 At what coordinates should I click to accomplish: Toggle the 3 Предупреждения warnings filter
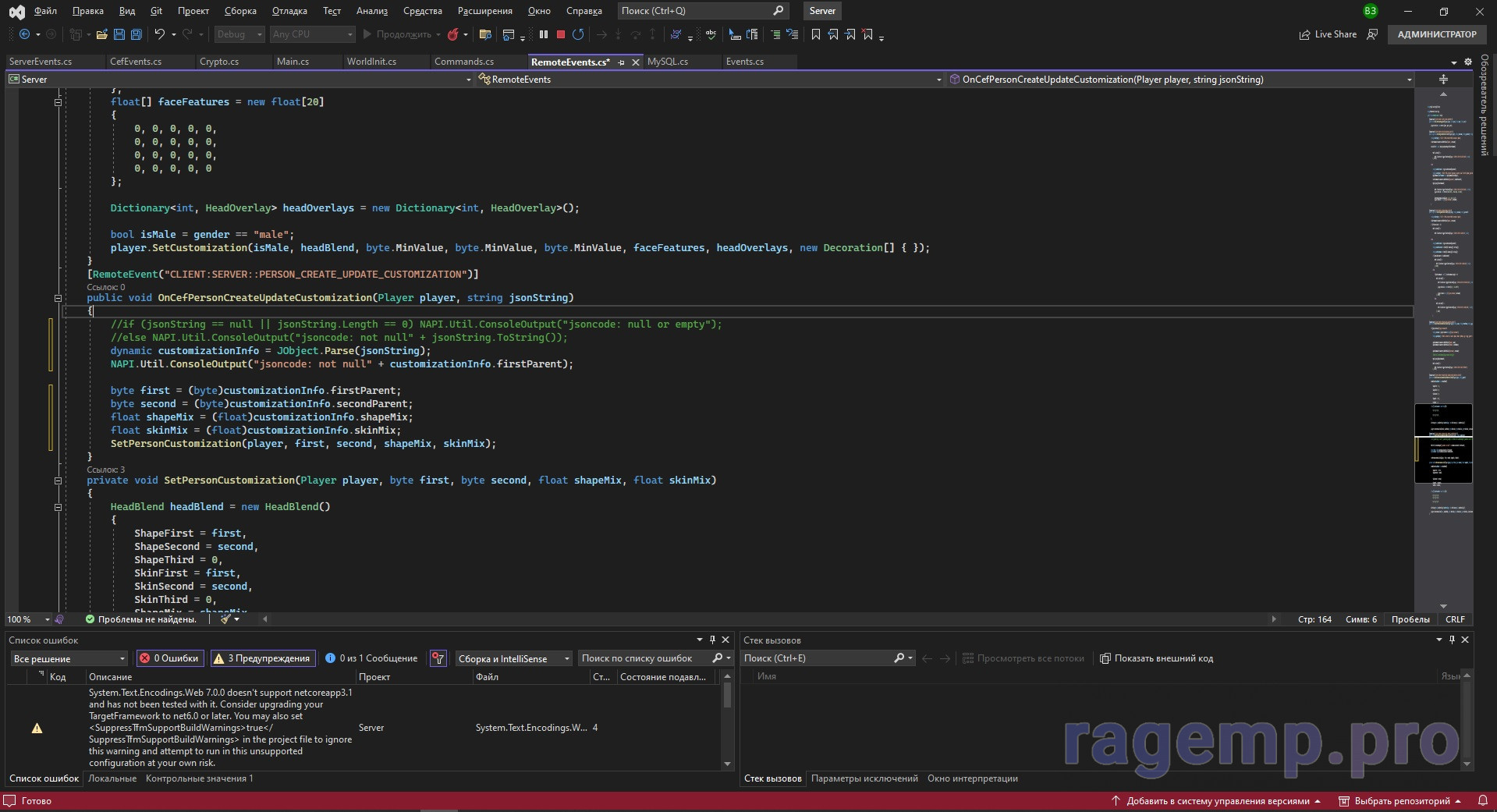[263, 658]
